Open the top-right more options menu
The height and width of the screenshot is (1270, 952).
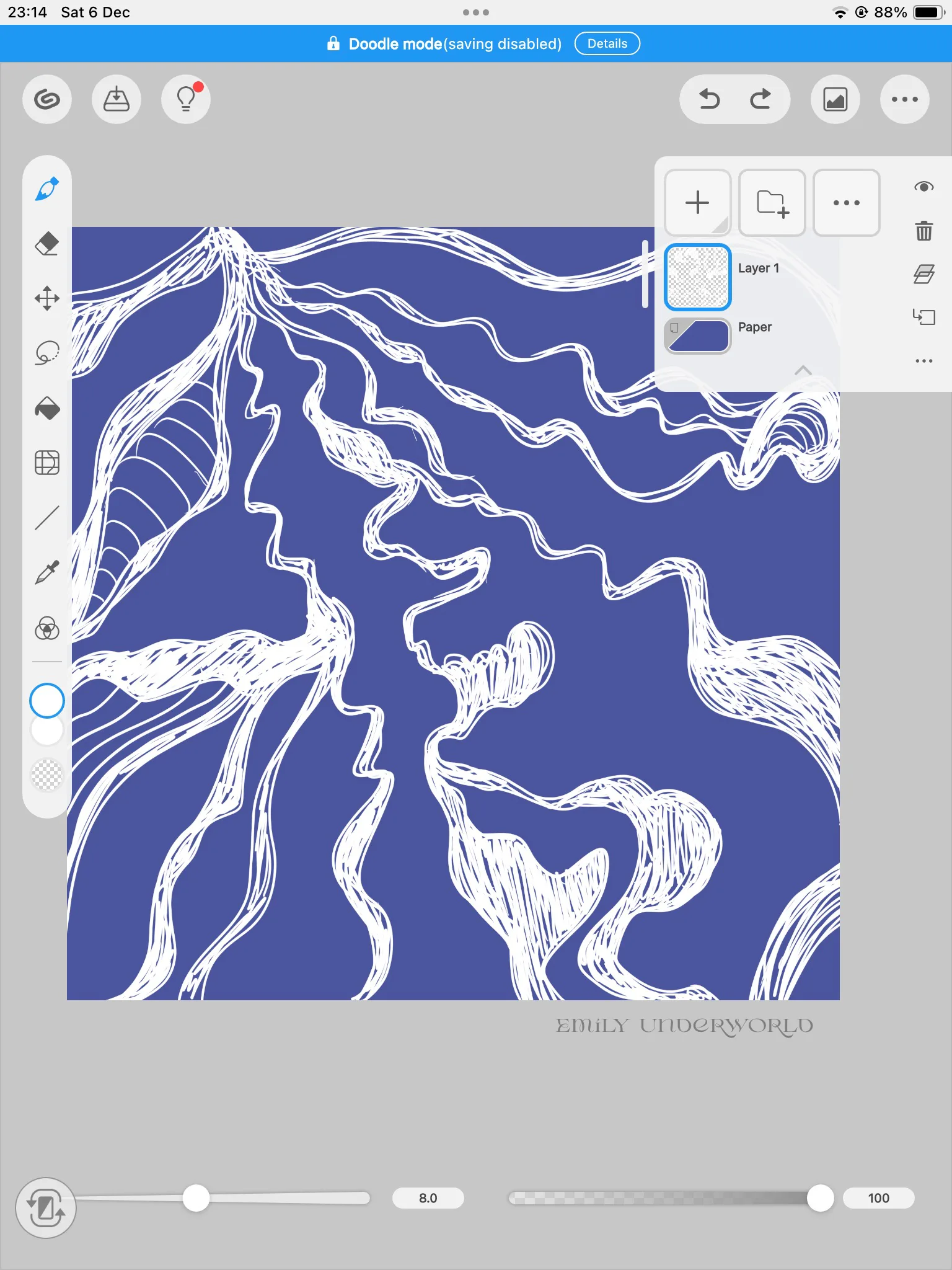click(905, 99)
